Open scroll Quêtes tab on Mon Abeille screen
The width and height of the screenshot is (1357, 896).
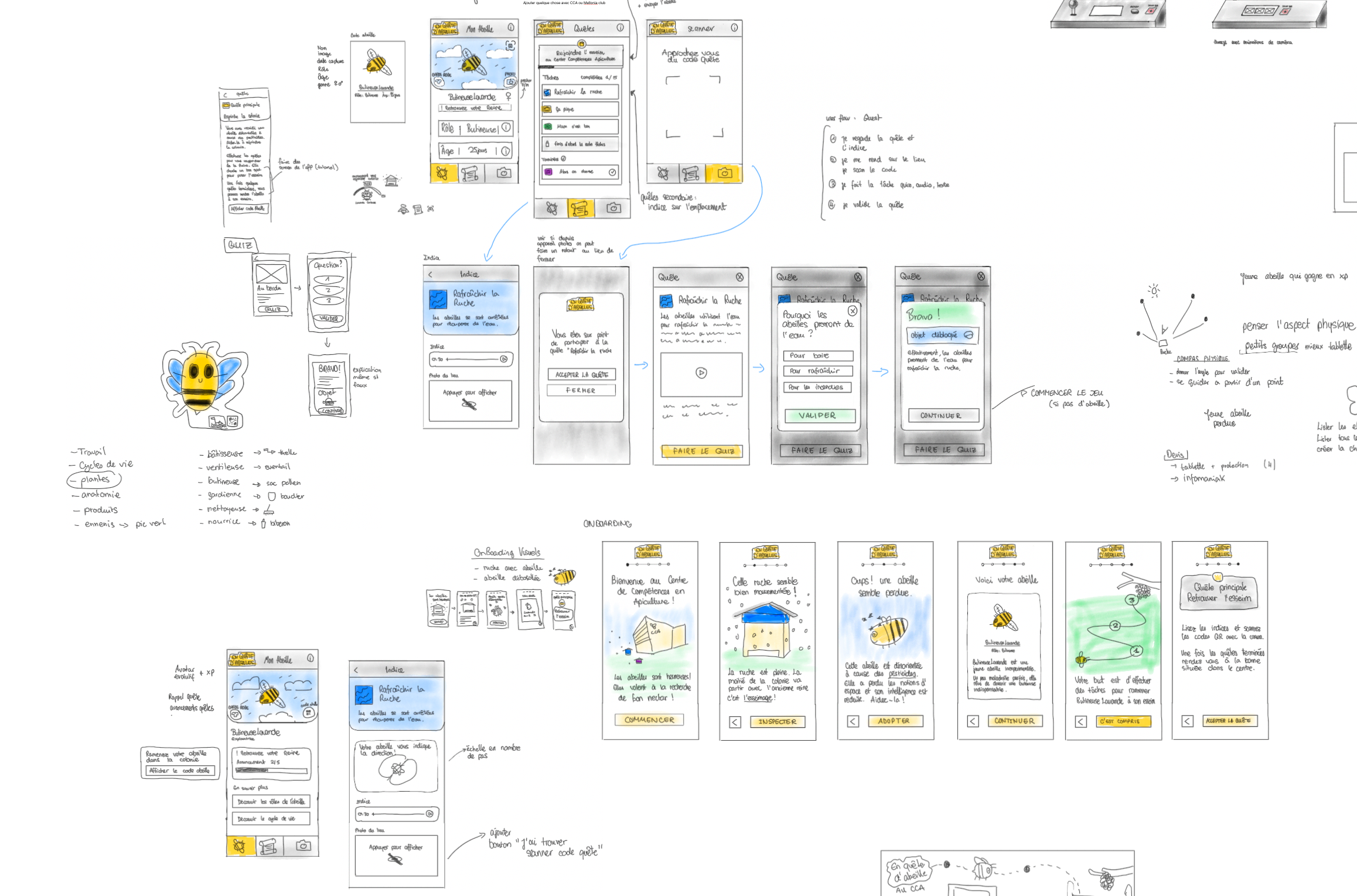470,173
